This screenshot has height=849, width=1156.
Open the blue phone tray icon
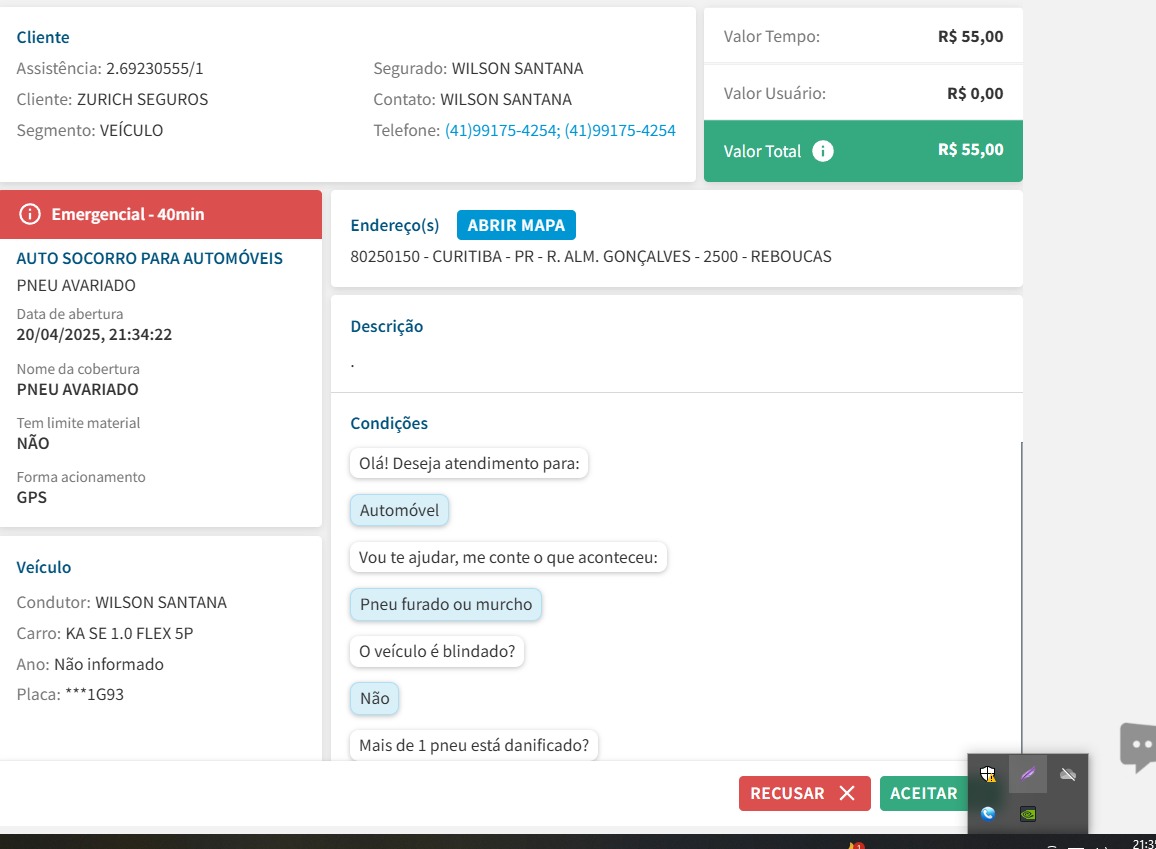pos(988,813)
